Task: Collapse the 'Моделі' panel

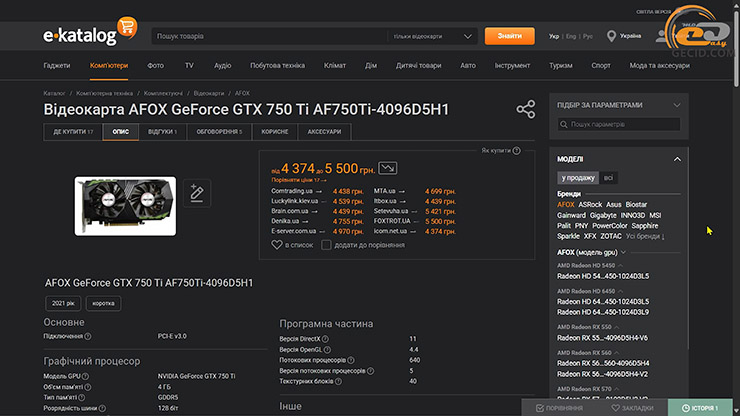Action: 677,159
